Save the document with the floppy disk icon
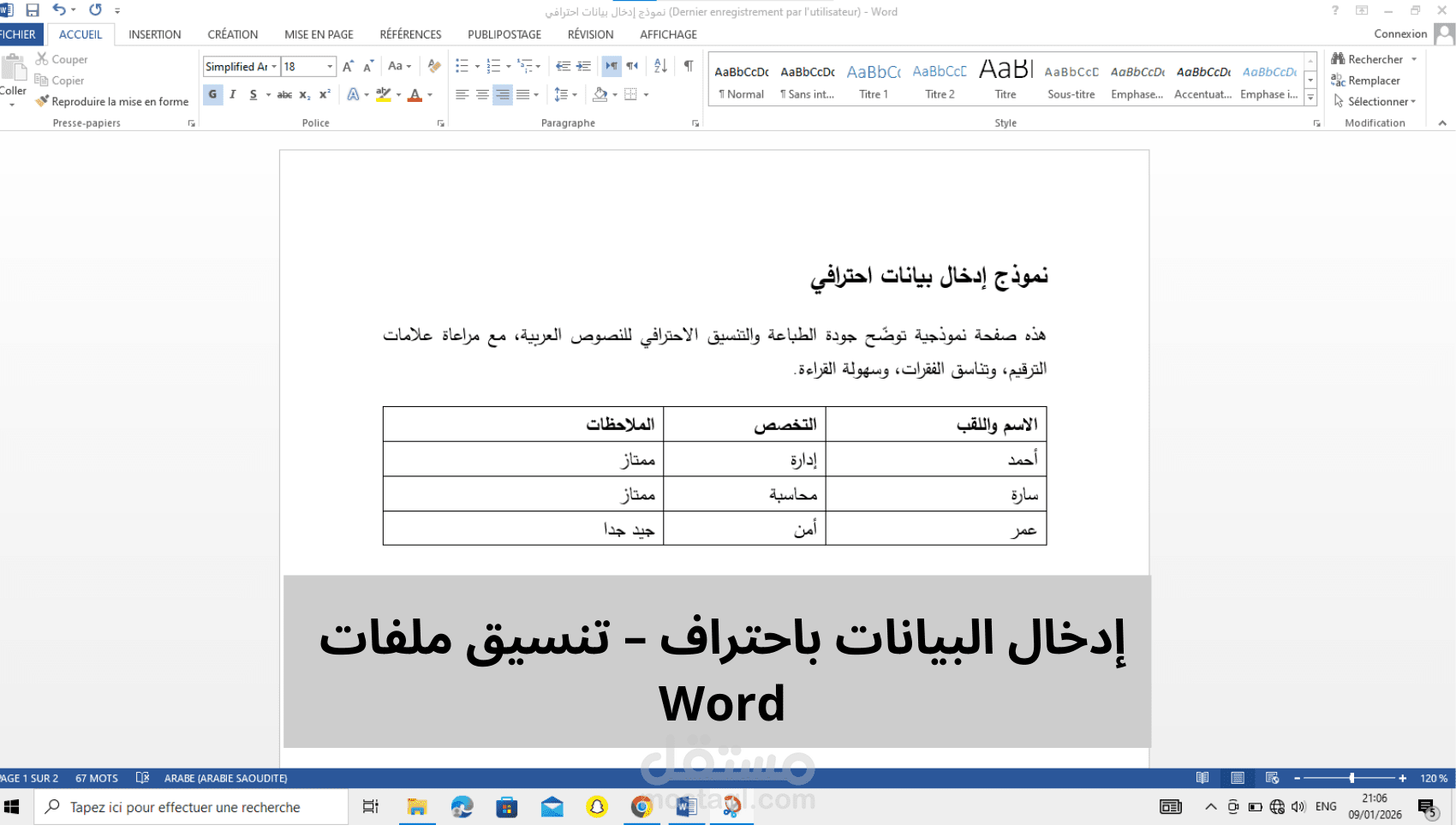The width and height of the screenshot is (1456, 831). click(x=33, y=10)
